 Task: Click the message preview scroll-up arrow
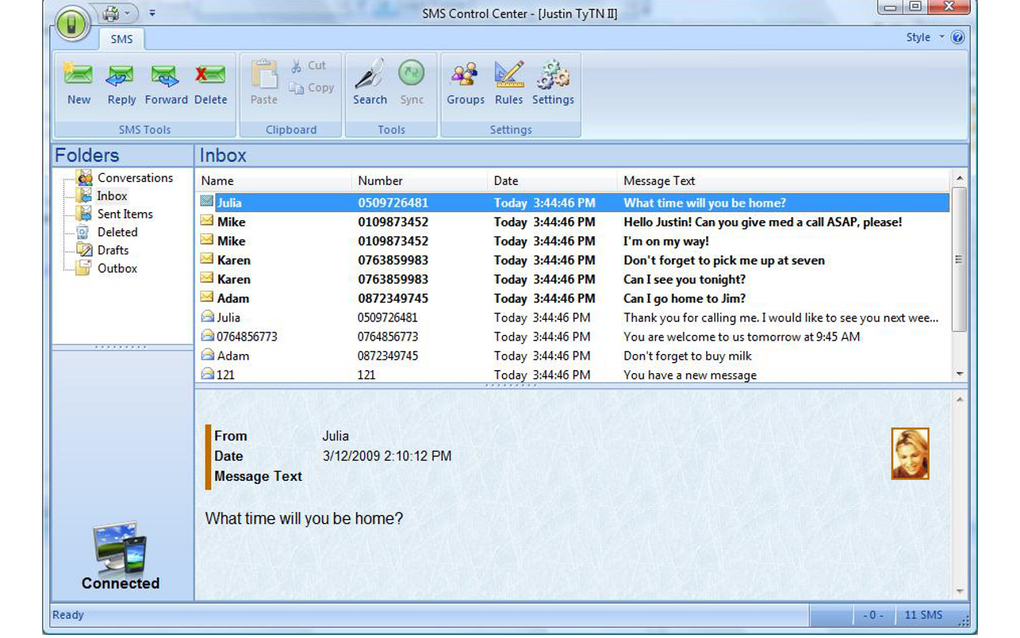pyautogui.click(x=960, y=399)
